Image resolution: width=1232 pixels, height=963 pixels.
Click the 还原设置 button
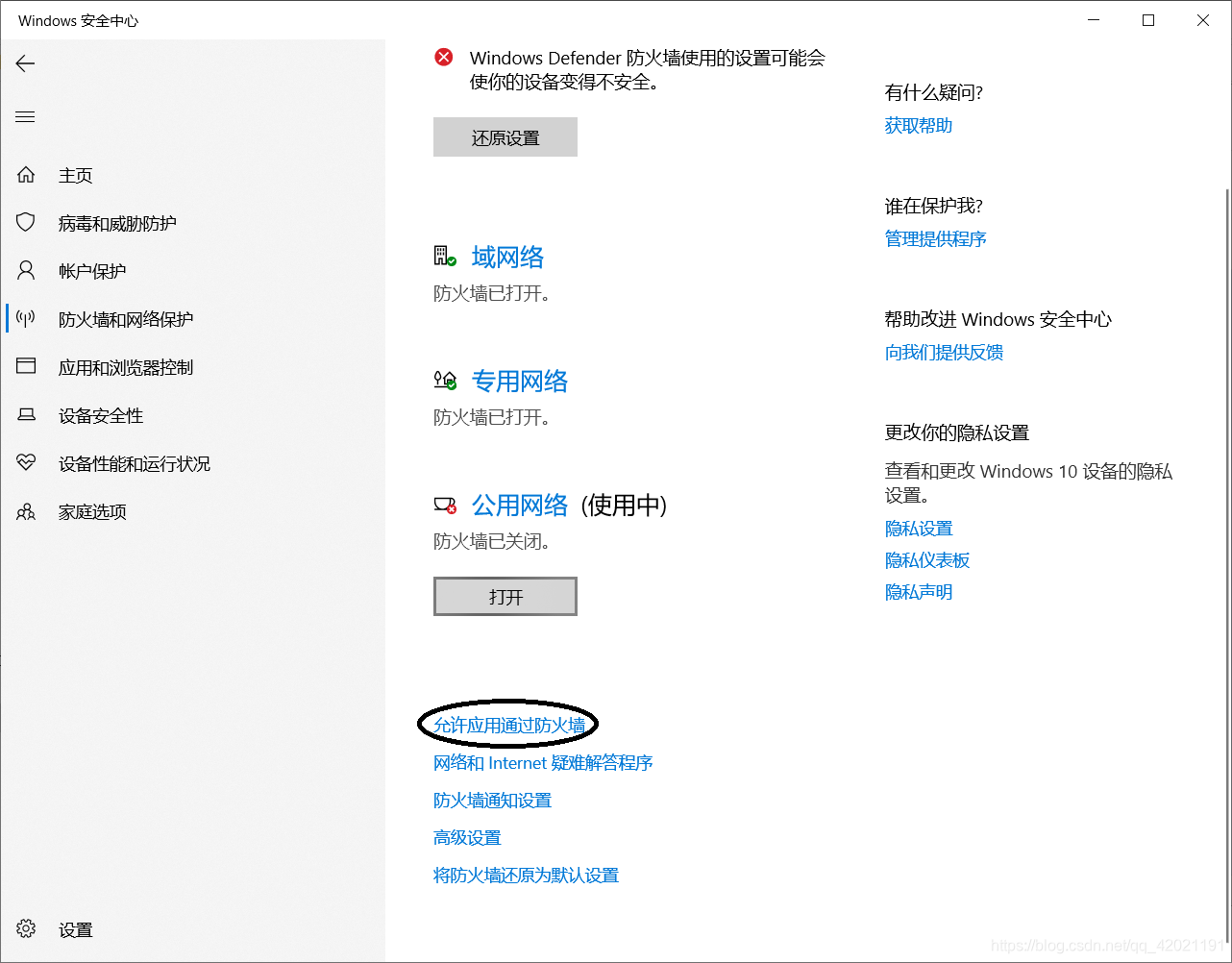click(505, 137)
